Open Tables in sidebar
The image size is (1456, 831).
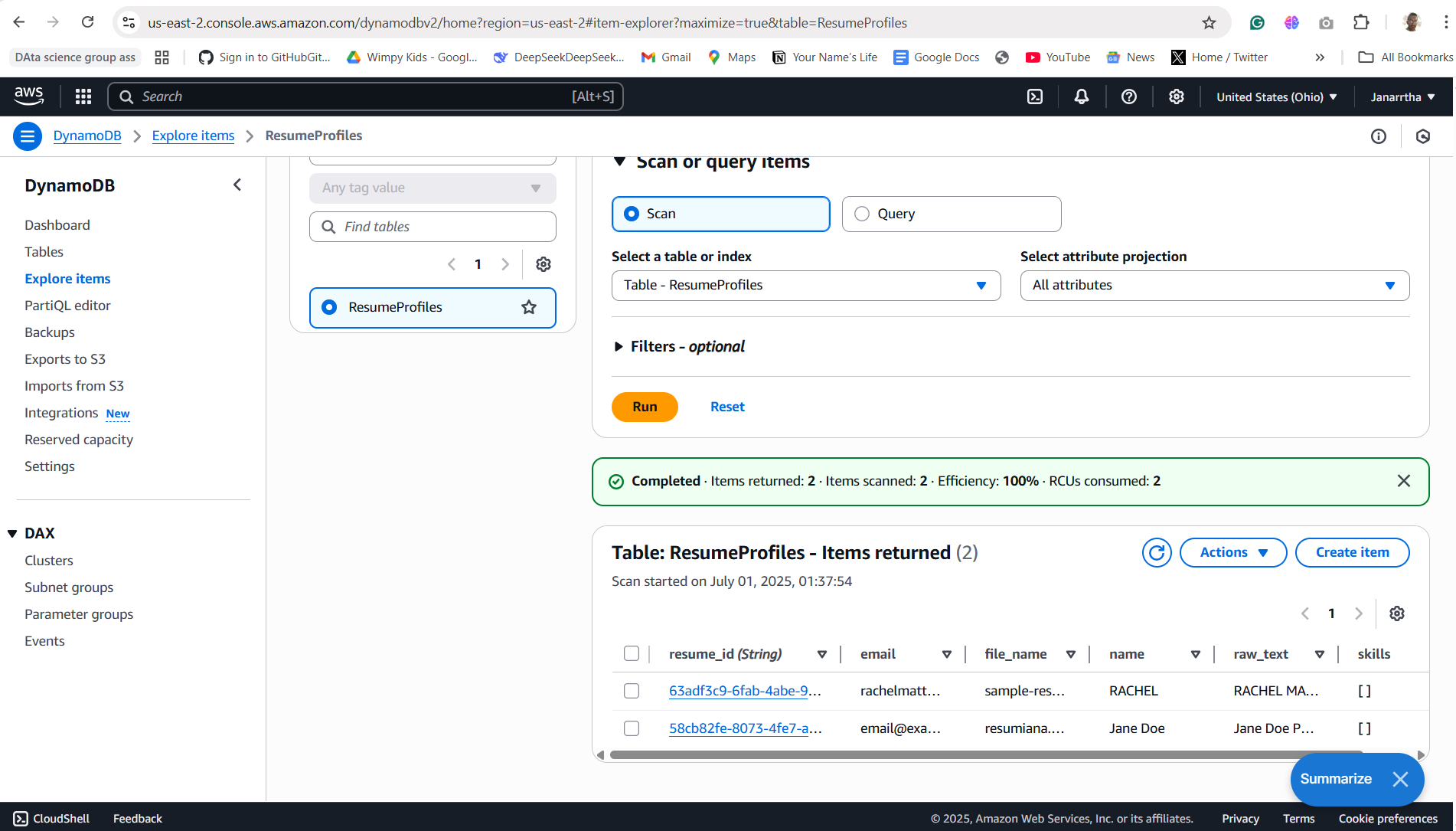point(44,252)
